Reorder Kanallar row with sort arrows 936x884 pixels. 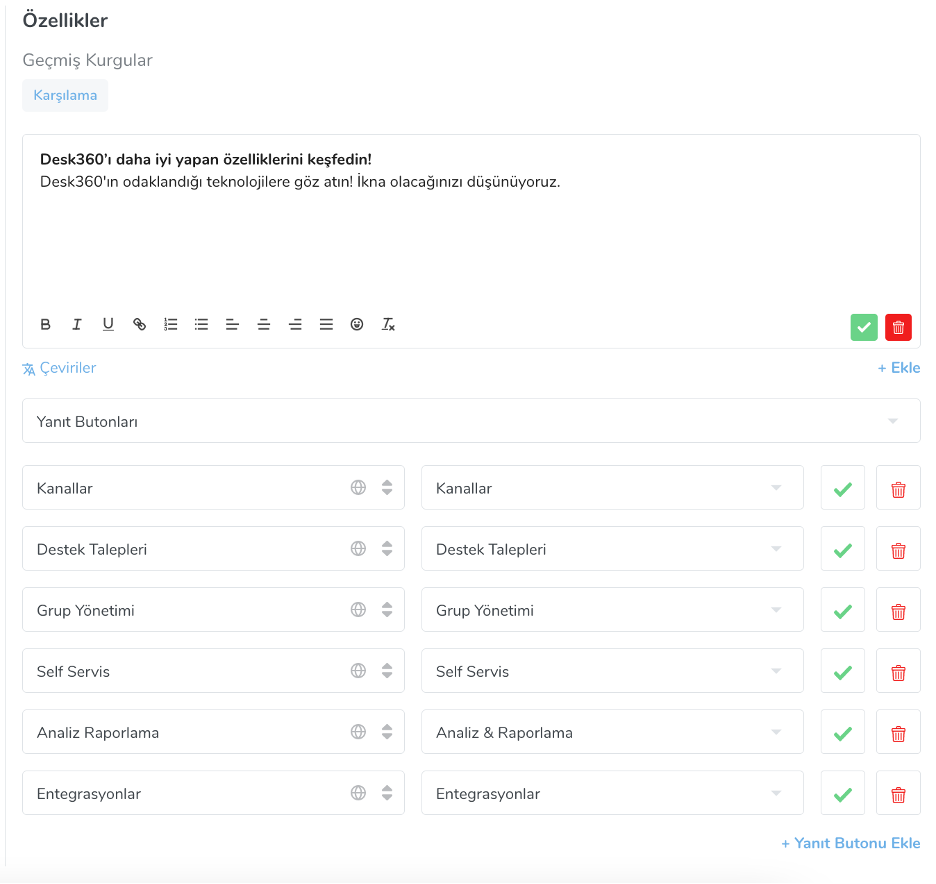pos(387,488)
